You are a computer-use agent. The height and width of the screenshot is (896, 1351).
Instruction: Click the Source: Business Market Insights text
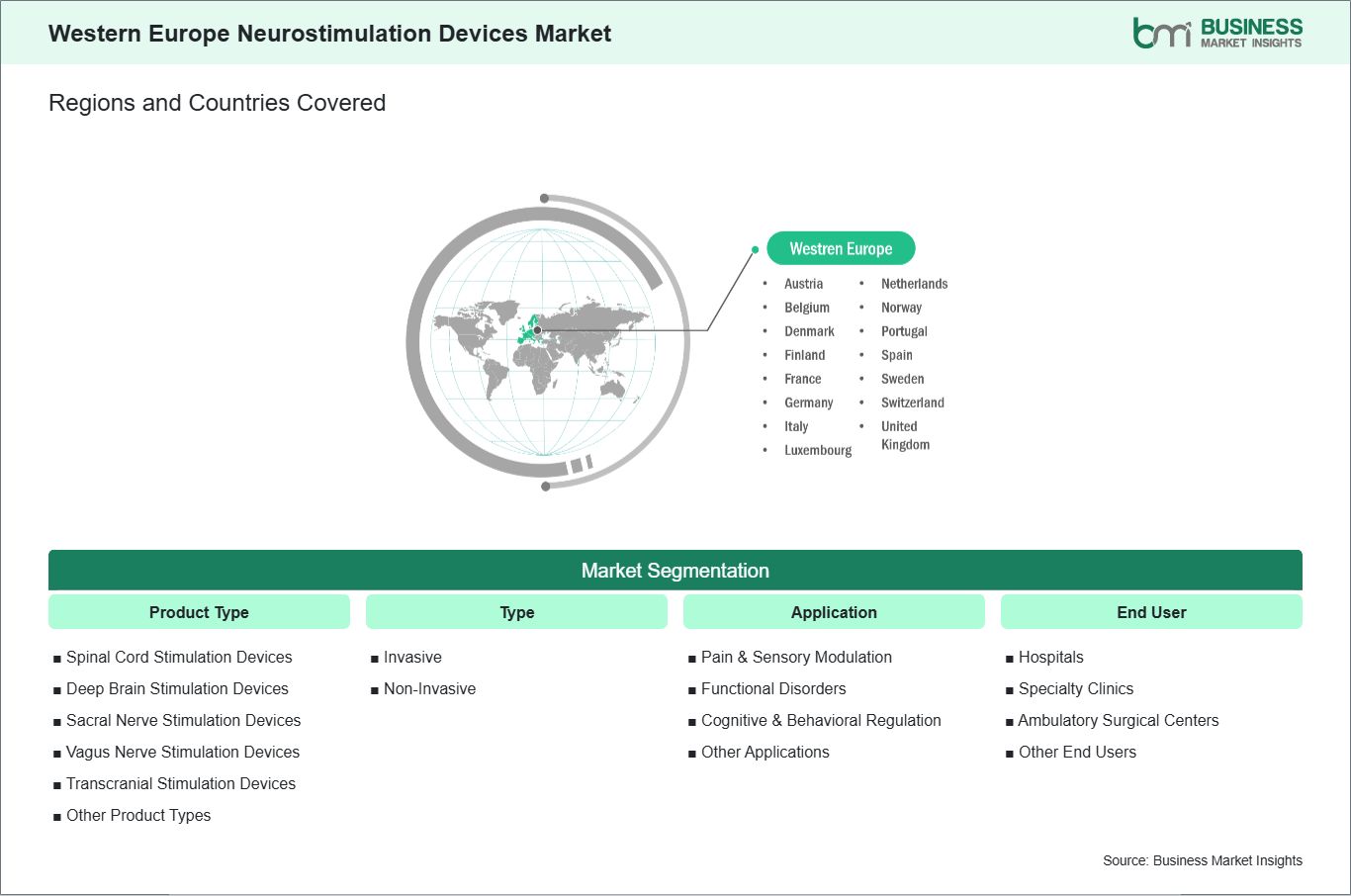point(1203,860)
